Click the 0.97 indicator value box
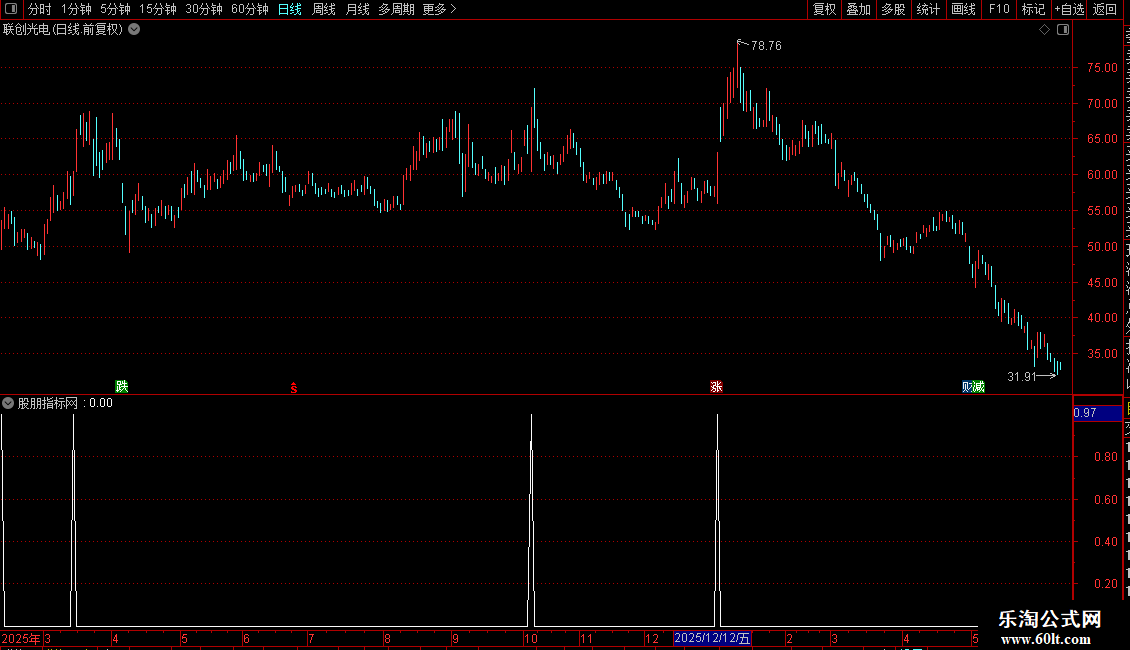Viewport: 1130px width, 650px height. pyautogui.click(x=1097, y=413)
